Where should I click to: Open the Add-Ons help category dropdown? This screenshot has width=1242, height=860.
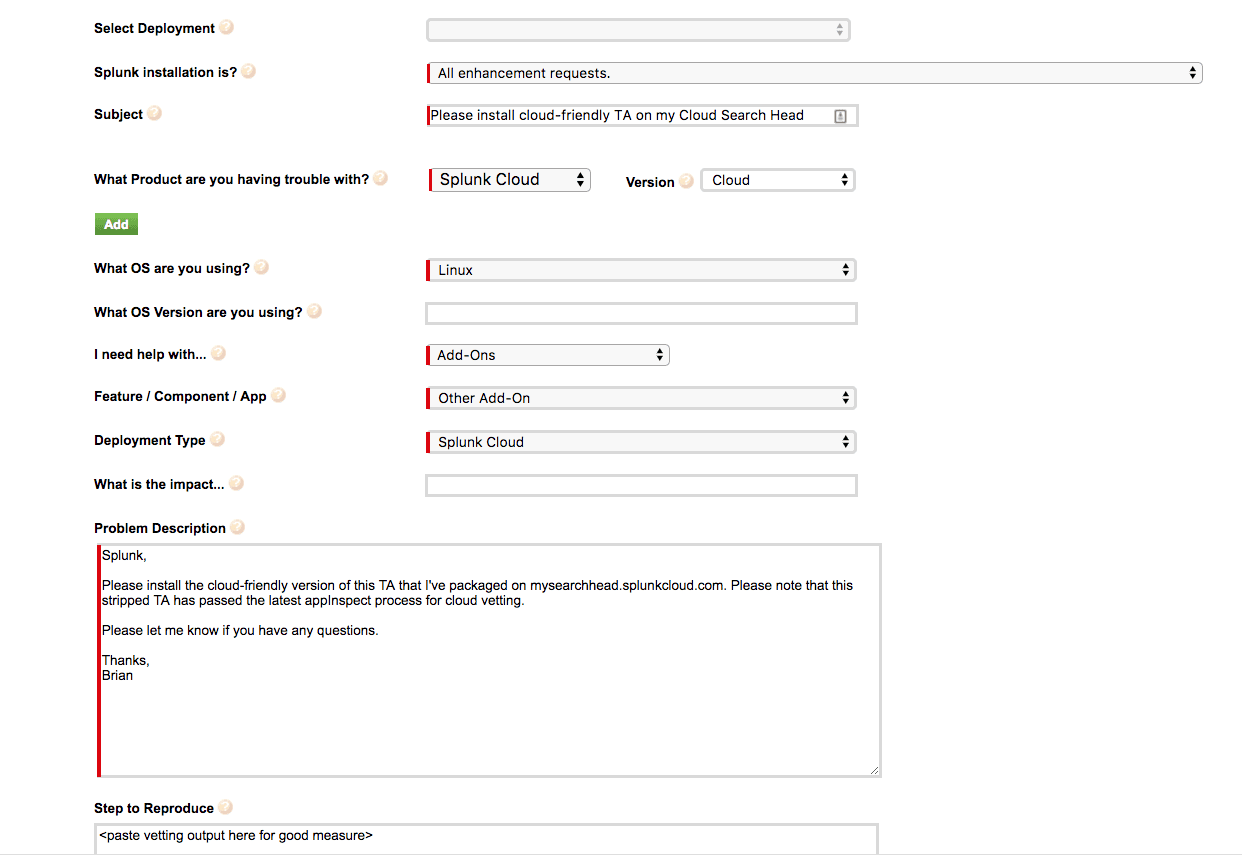click(547, 355)
